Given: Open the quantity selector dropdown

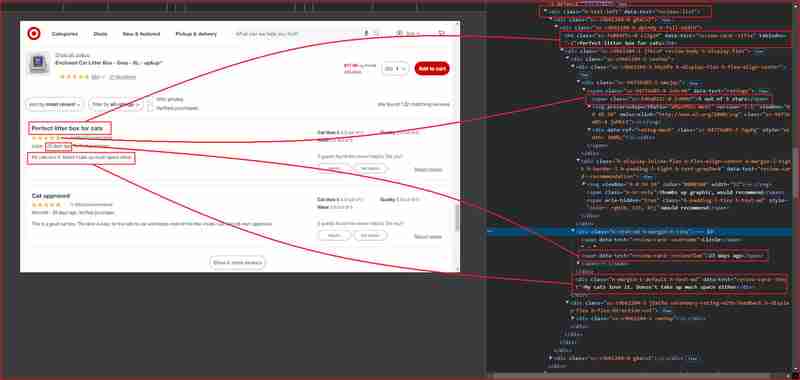Looking at the screenshot, I should coord(395,68).
